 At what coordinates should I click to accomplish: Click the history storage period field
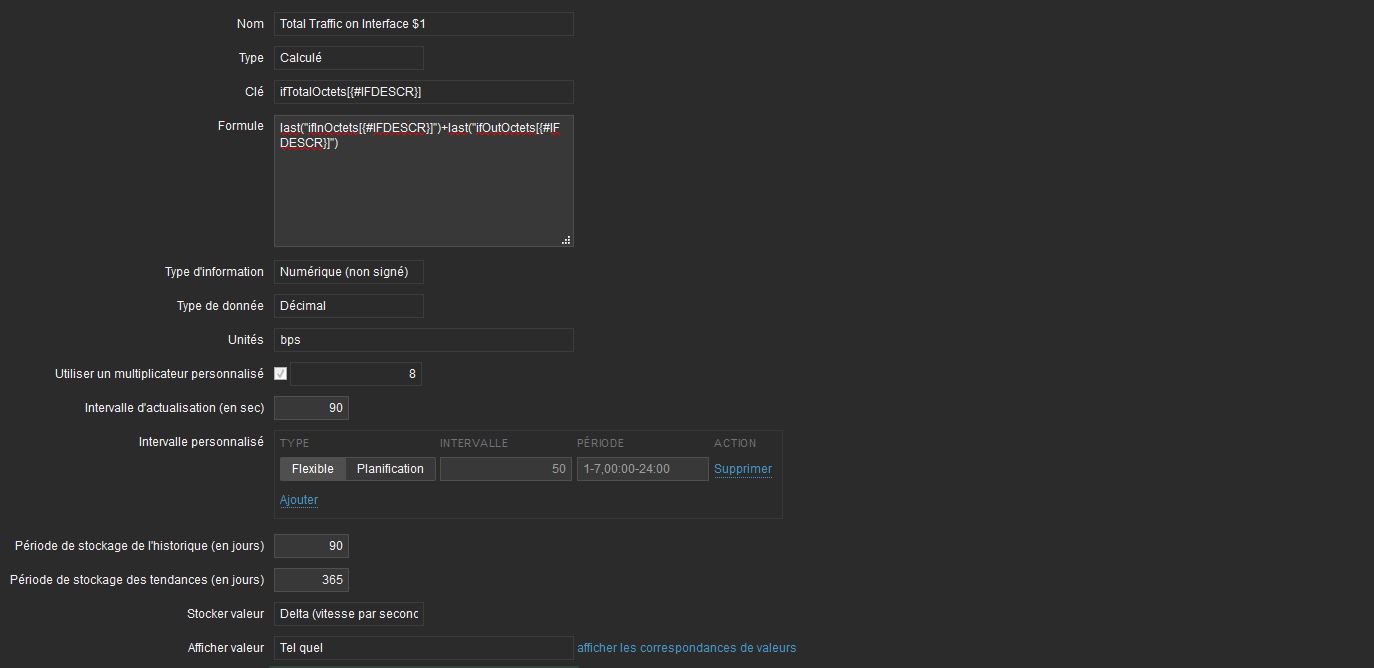[x=311, y=546]
